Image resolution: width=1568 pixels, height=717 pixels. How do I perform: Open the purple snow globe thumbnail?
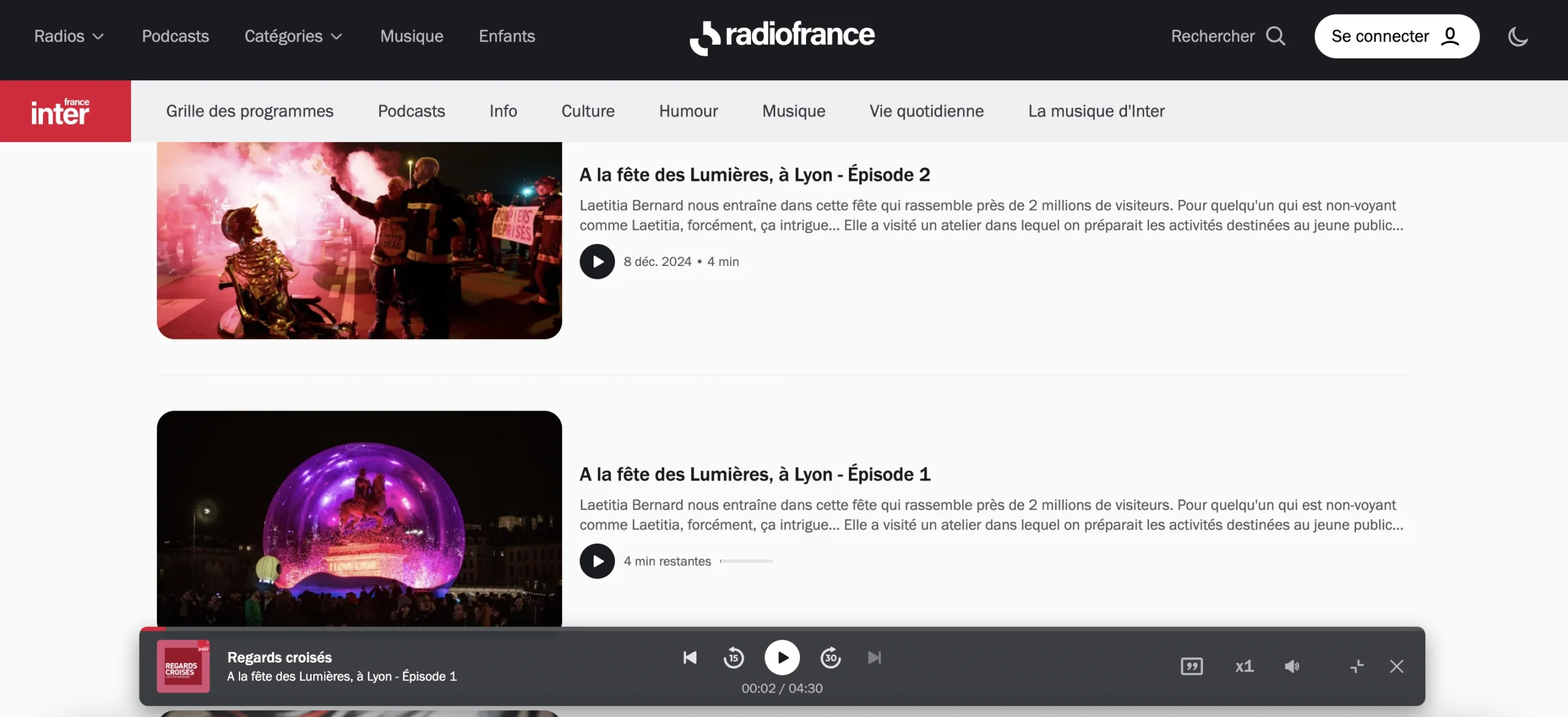click(359, 518)
